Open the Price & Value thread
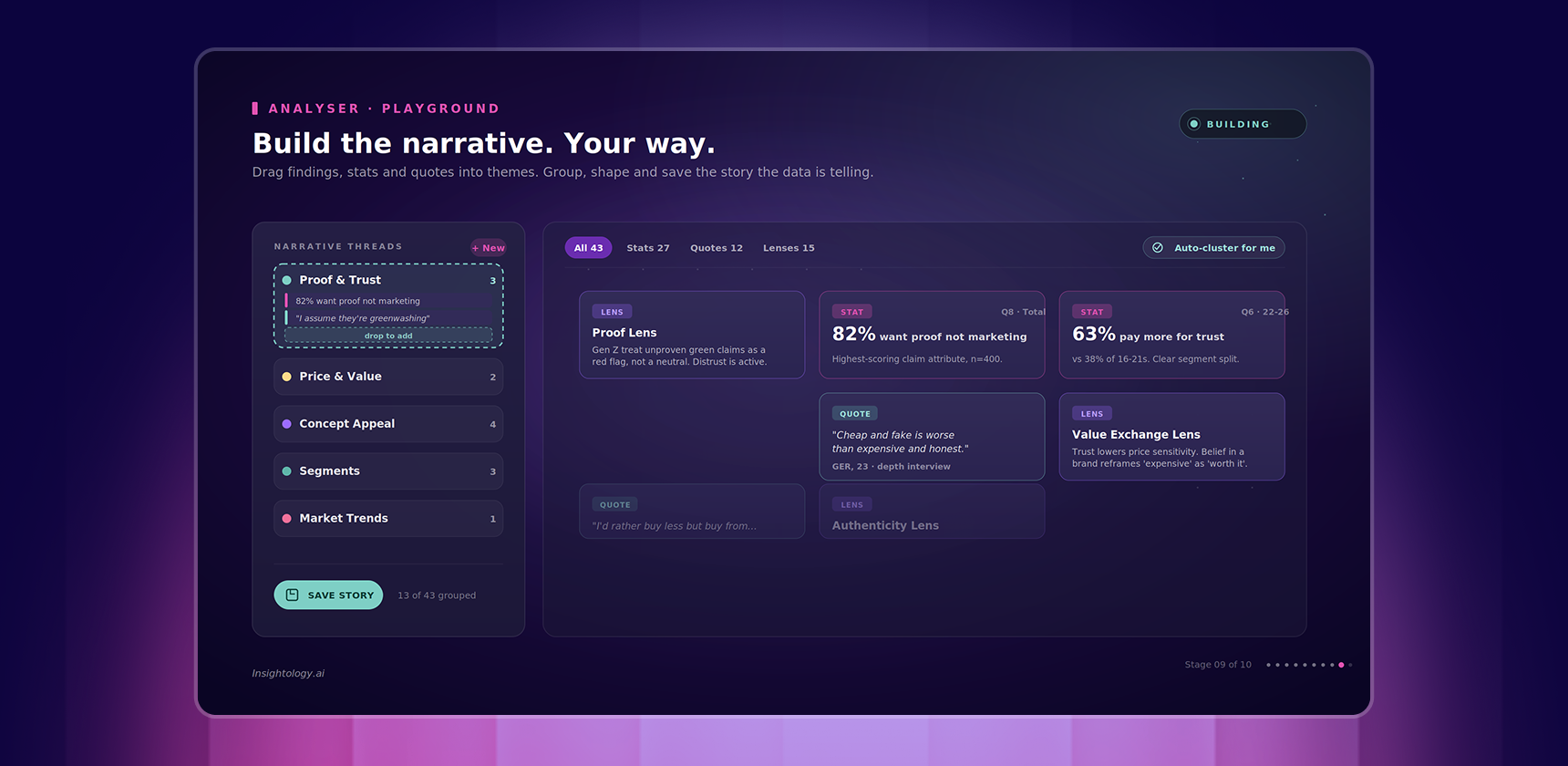The height and width of the screenshot is (766, 1568). pyautogui.click(x=388, y=377)
